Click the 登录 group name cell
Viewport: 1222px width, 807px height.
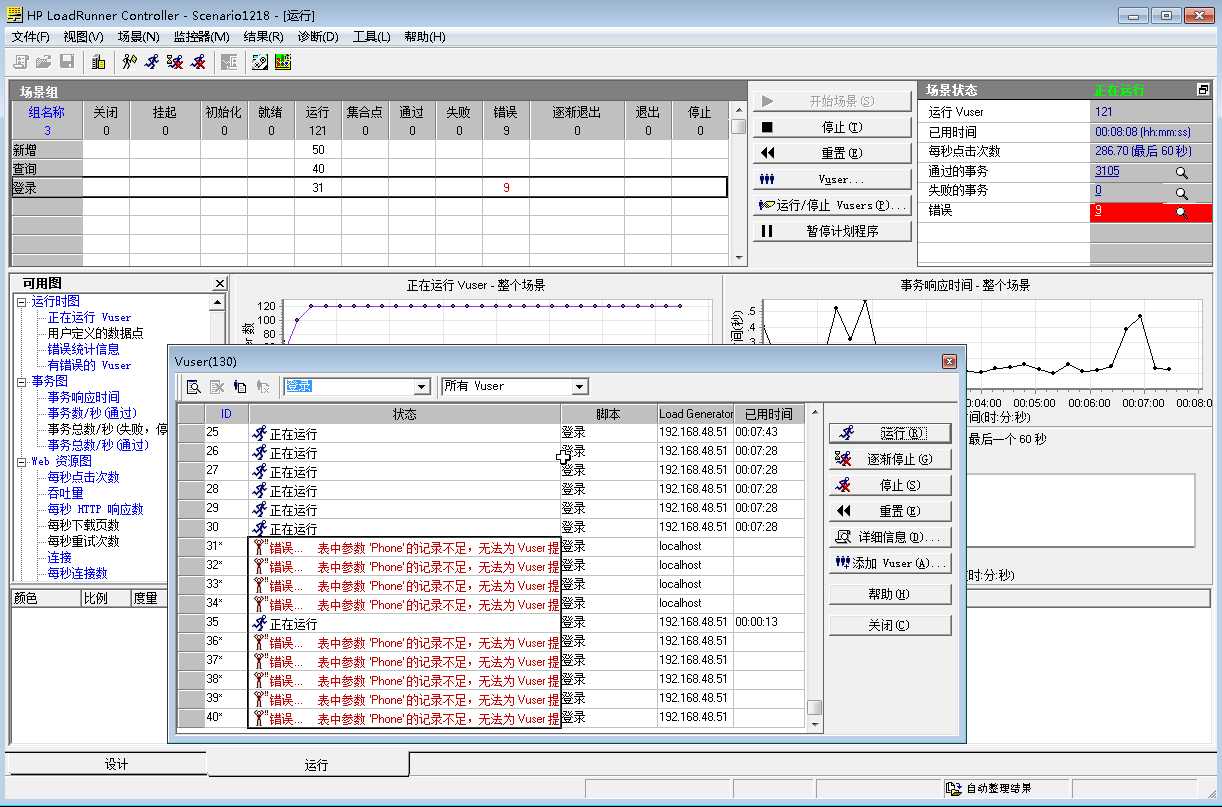point(46,188)
